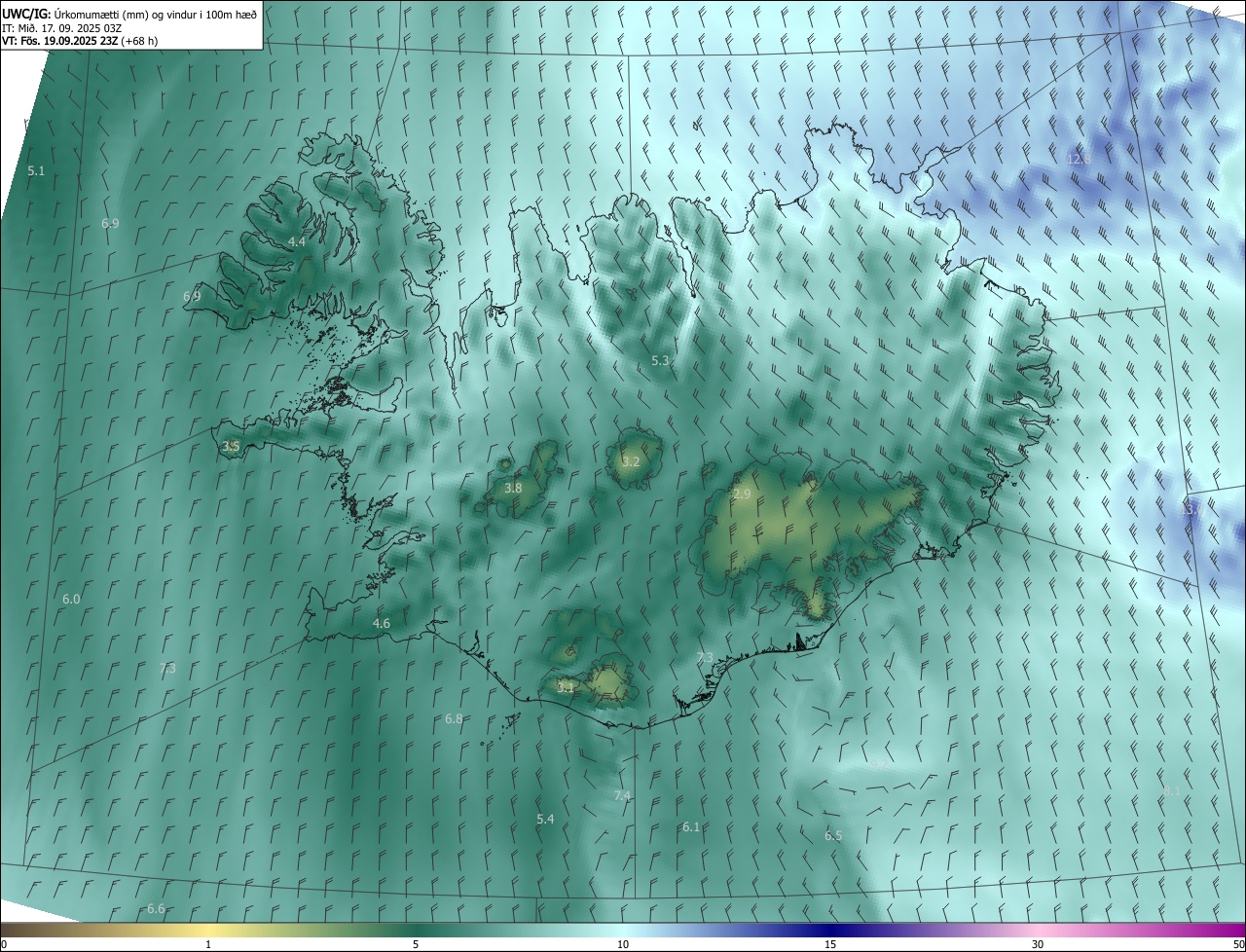1246x952 pixels.
Task: Click the 4.6 value on the map
Action: tap(381, 623)
